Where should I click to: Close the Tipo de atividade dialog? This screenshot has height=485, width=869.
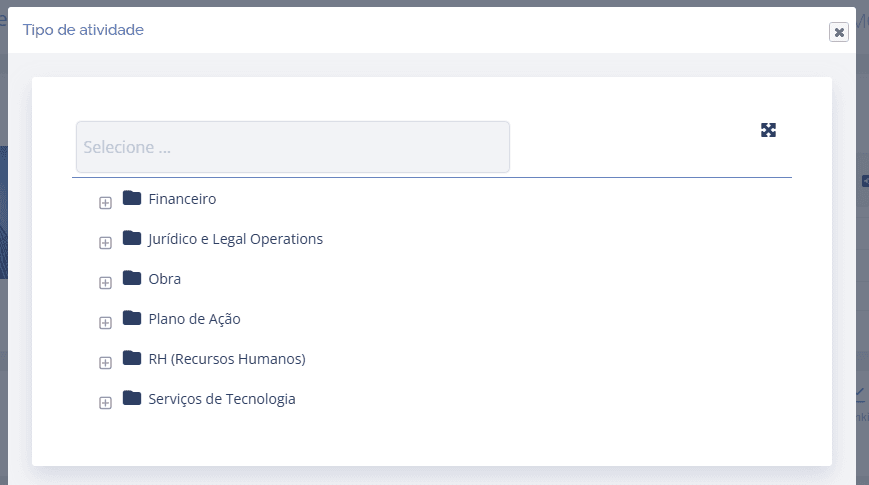839,32
